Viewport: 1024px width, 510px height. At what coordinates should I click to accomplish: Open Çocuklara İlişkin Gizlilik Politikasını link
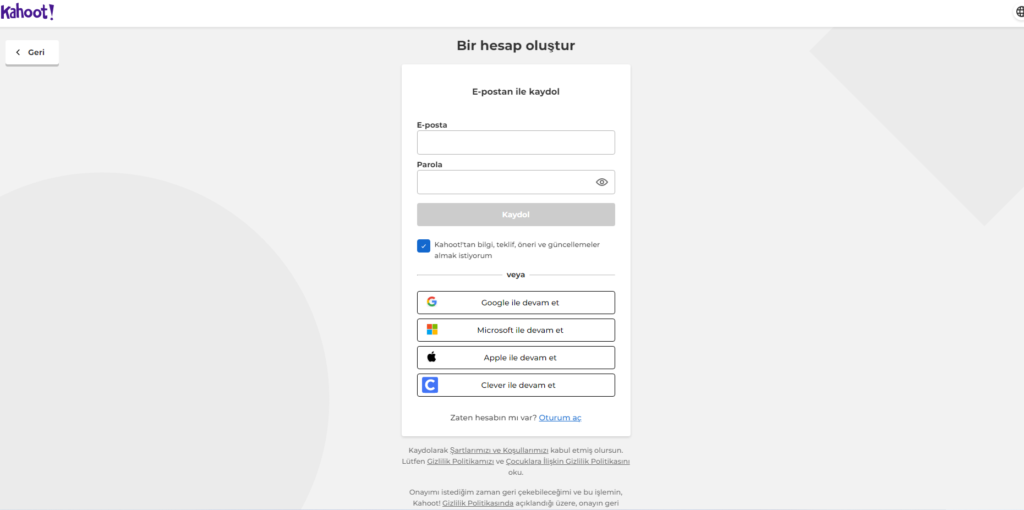(x=568, y=461)
